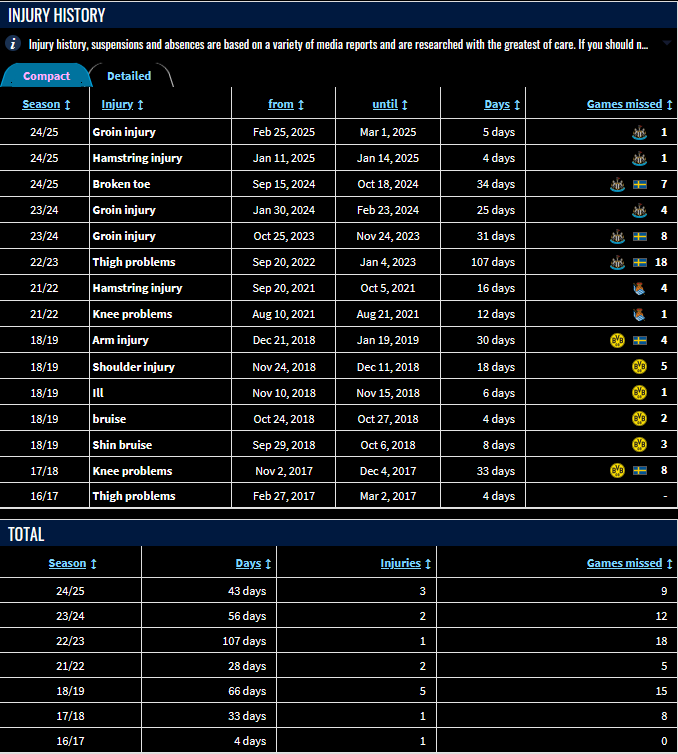Select the 'Sep 15, 2024' from date

click(284, 184)
